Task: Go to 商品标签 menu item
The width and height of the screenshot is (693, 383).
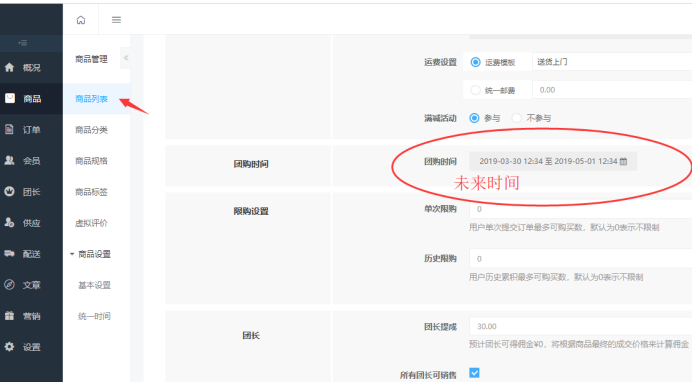Action: click(91, 192)
